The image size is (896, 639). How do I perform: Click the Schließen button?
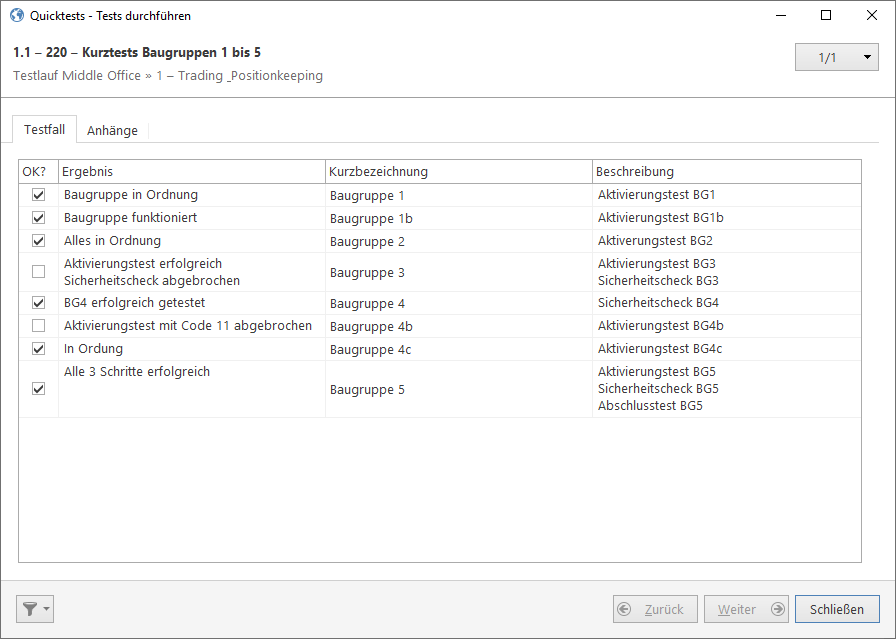coord(837,609)
